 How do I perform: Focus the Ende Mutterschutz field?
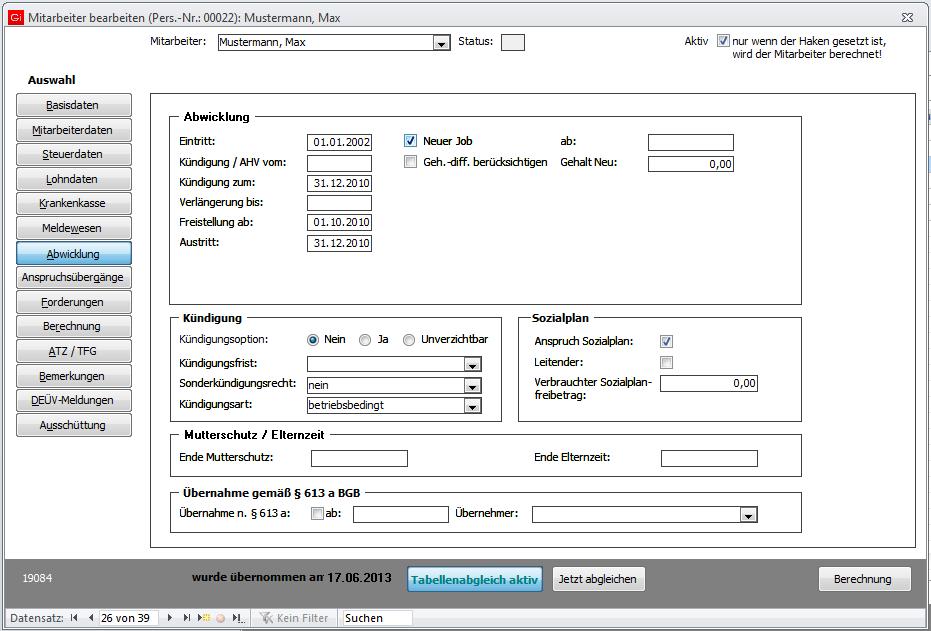tap(360, 458)
